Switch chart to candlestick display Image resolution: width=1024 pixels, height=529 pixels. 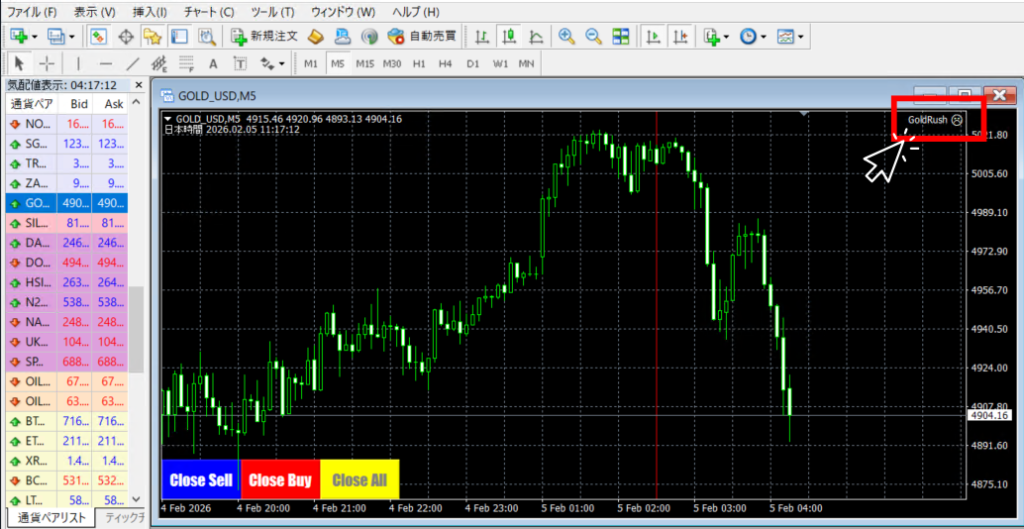click(509, 37)
